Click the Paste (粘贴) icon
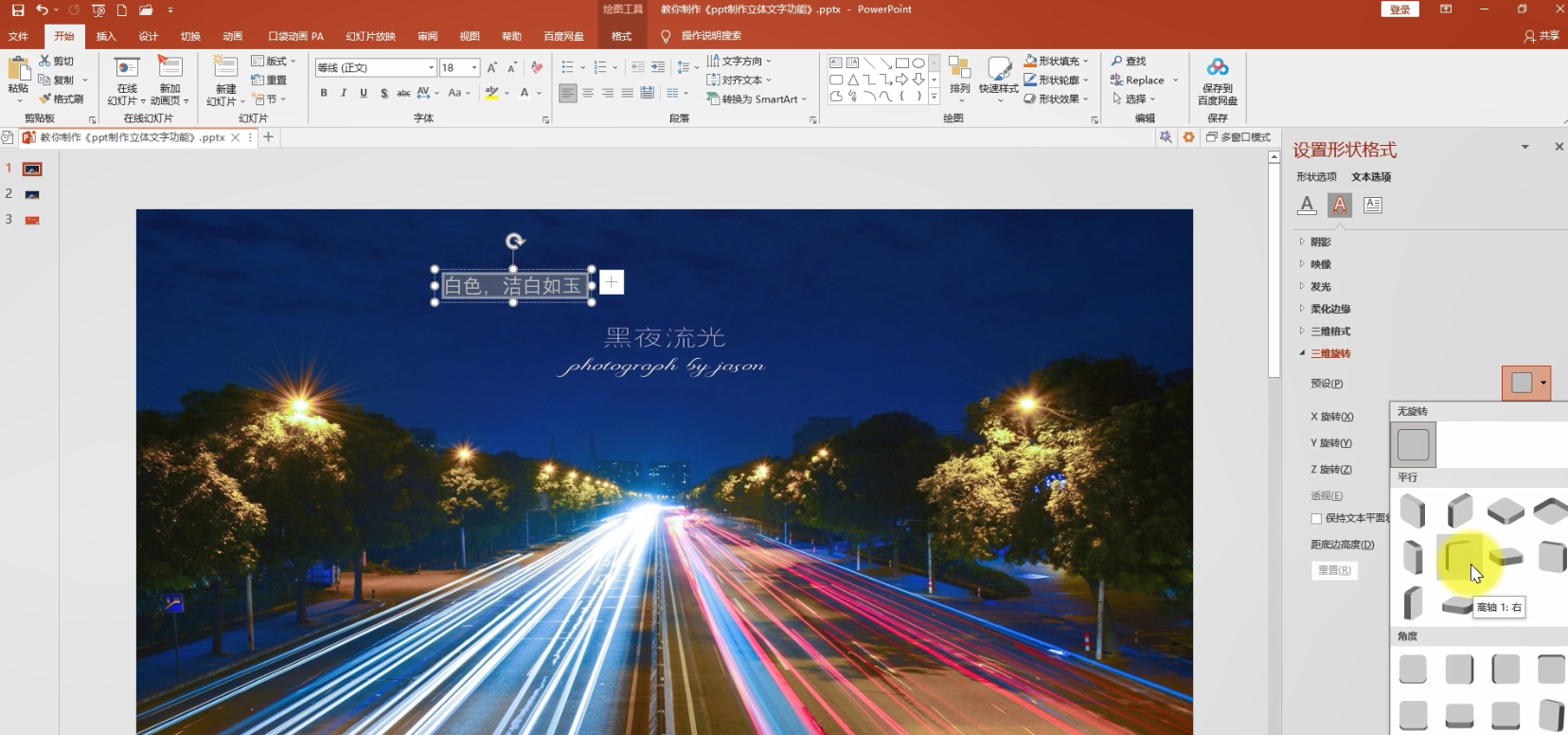 (18, 69)
